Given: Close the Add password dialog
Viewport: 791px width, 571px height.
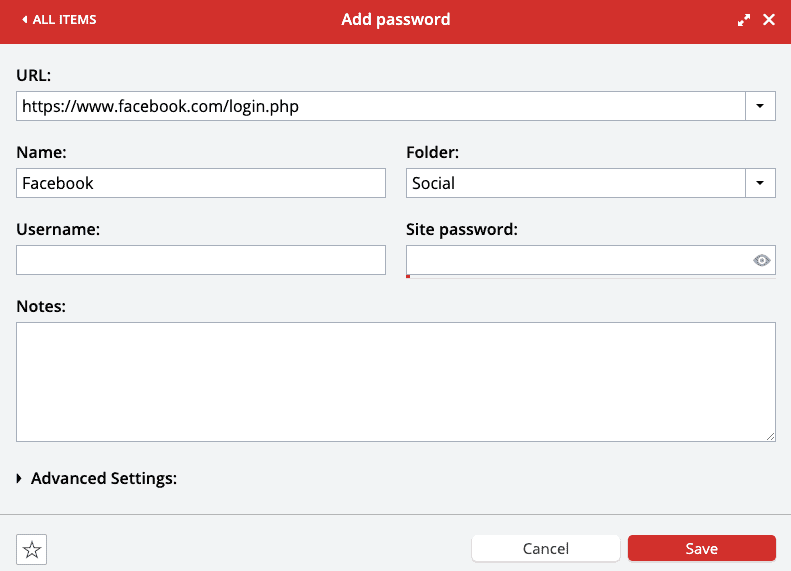Looking at the screenshot, I should point(769,20).
